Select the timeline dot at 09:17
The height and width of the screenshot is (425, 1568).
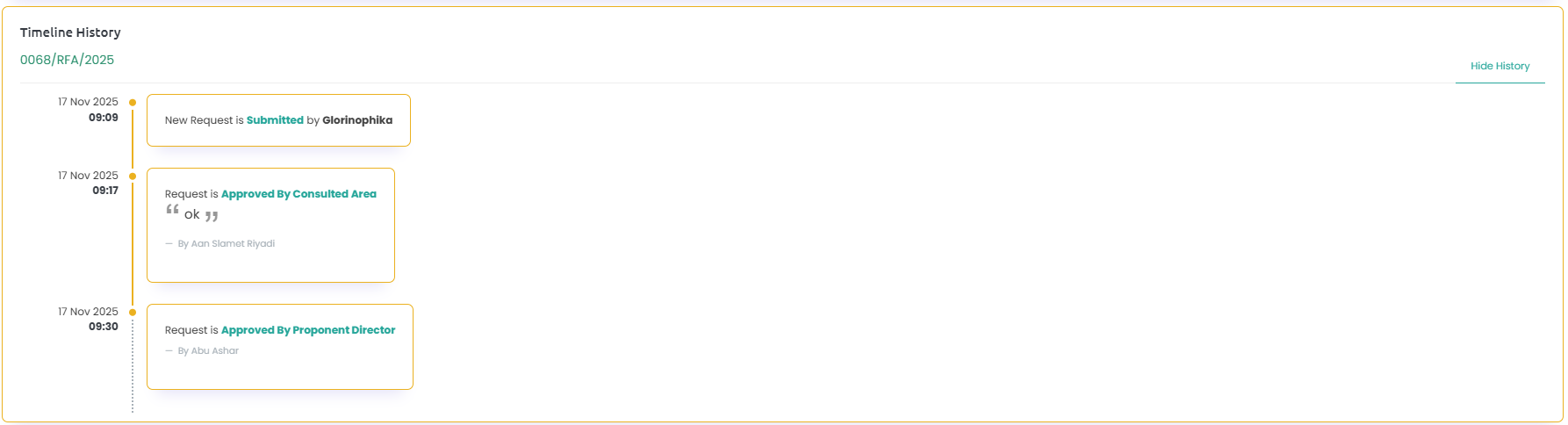133,176
